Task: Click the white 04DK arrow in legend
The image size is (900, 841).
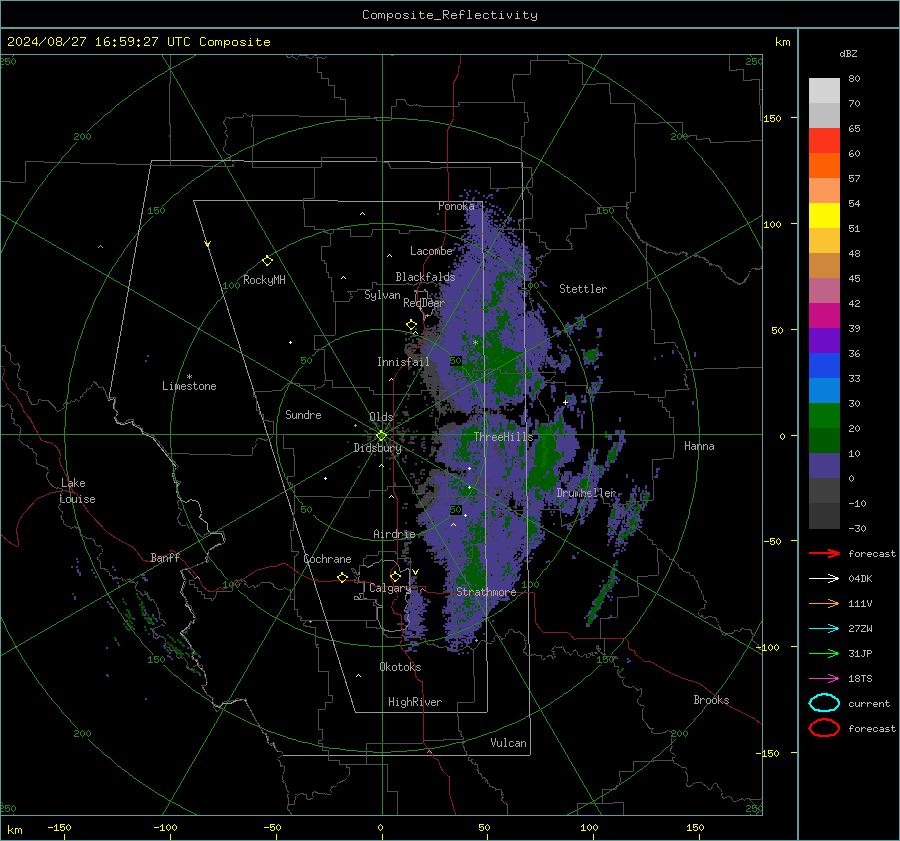Action: pos(824,579)
